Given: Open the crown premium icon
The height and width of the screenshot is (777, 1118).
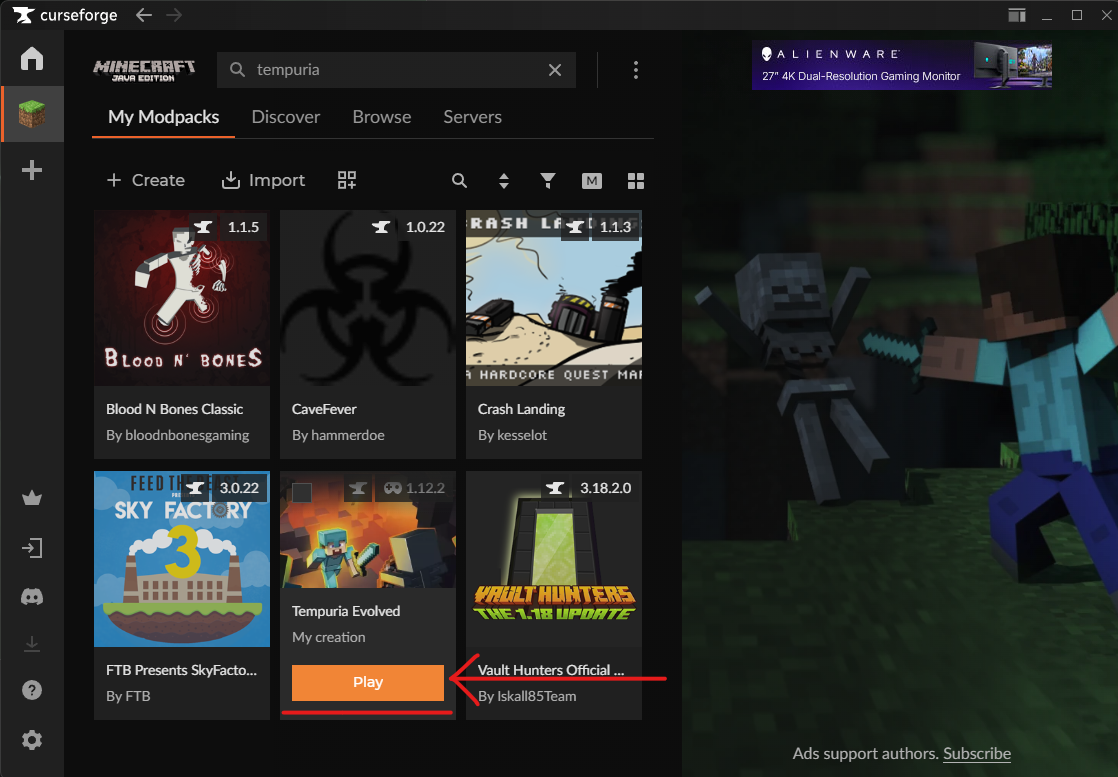Looking at the screenshot, I should tap(31, 498).
